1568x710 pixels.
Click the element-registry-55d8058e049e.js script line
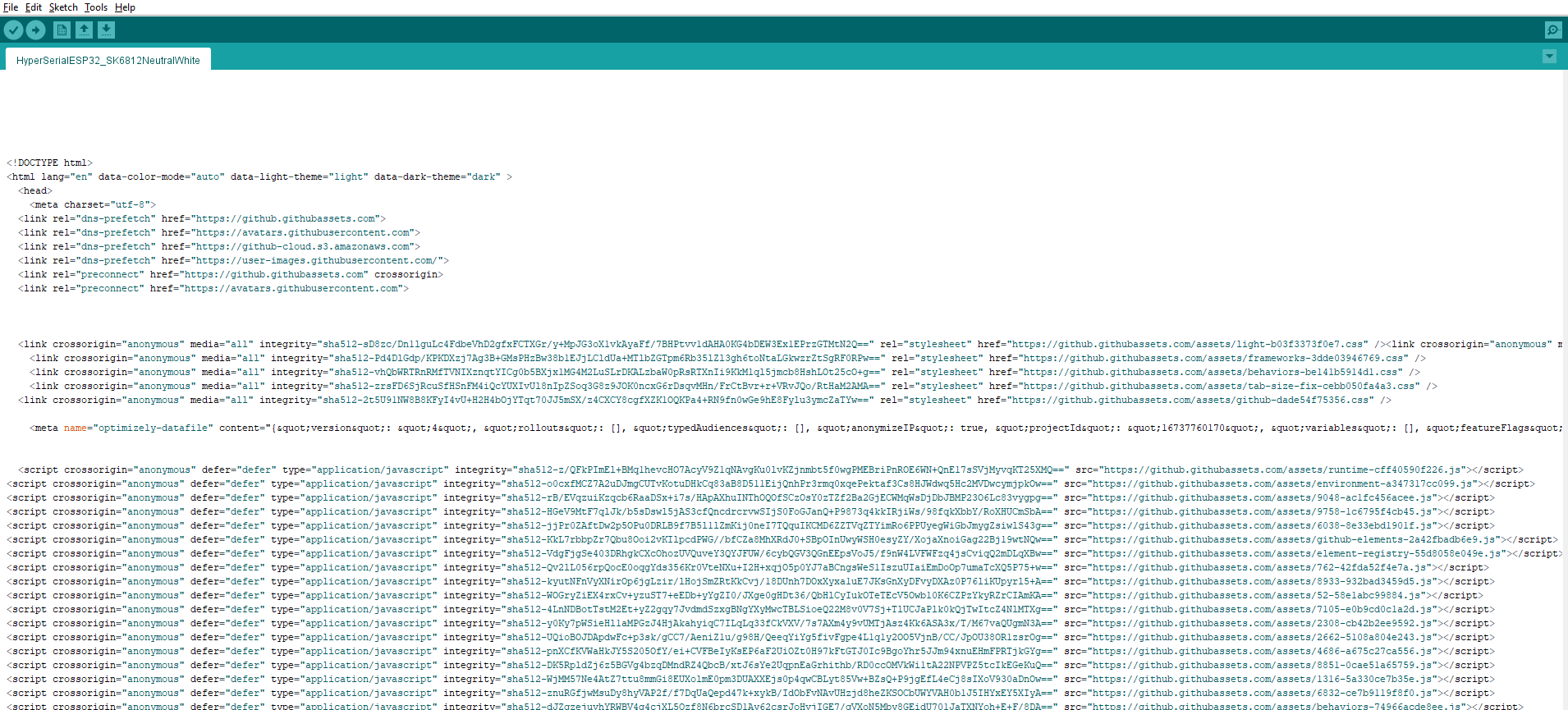(x=785, y=554)
